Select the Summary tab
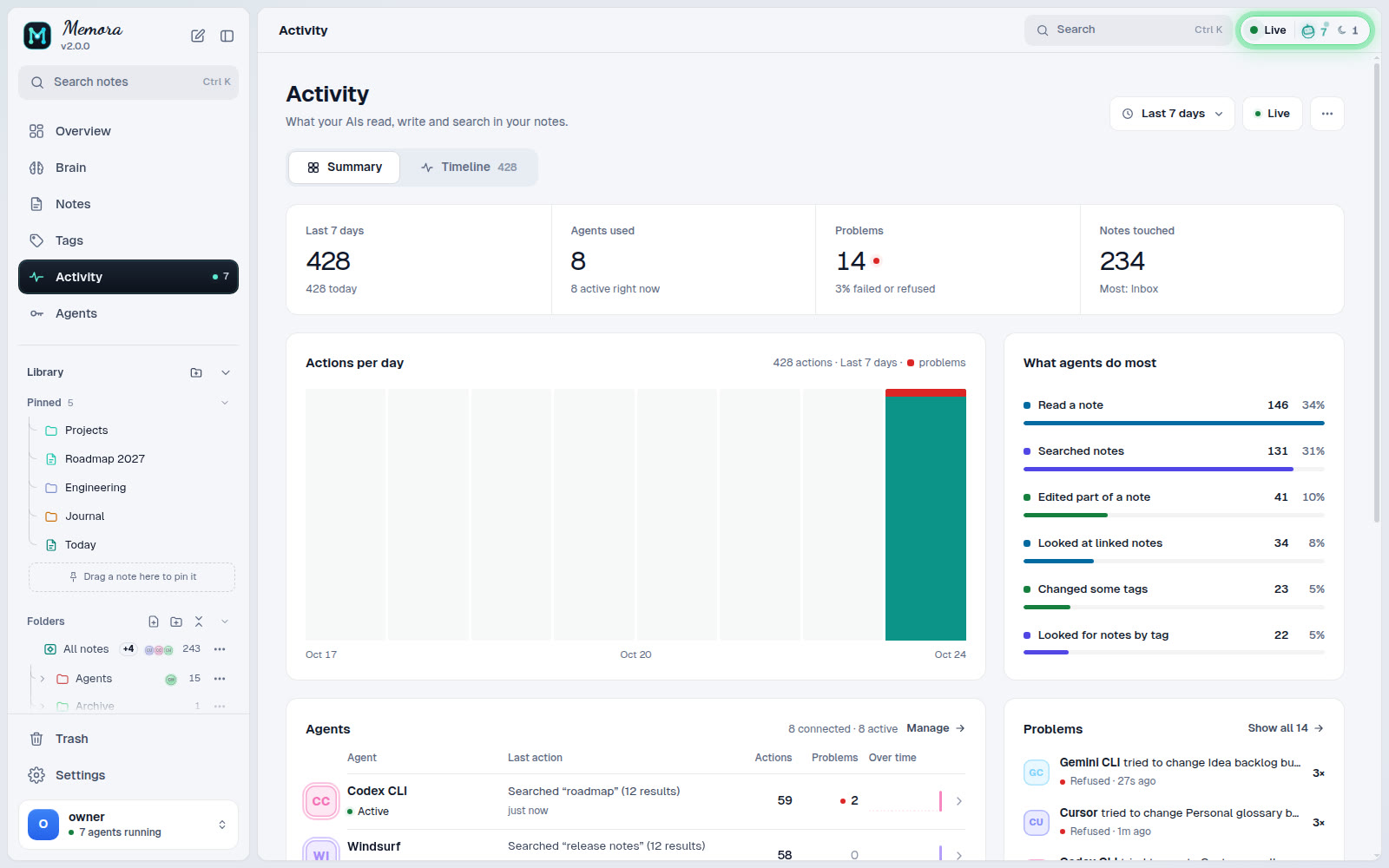The width and height of the screenshot is (1389, 868). coord(345,168)
